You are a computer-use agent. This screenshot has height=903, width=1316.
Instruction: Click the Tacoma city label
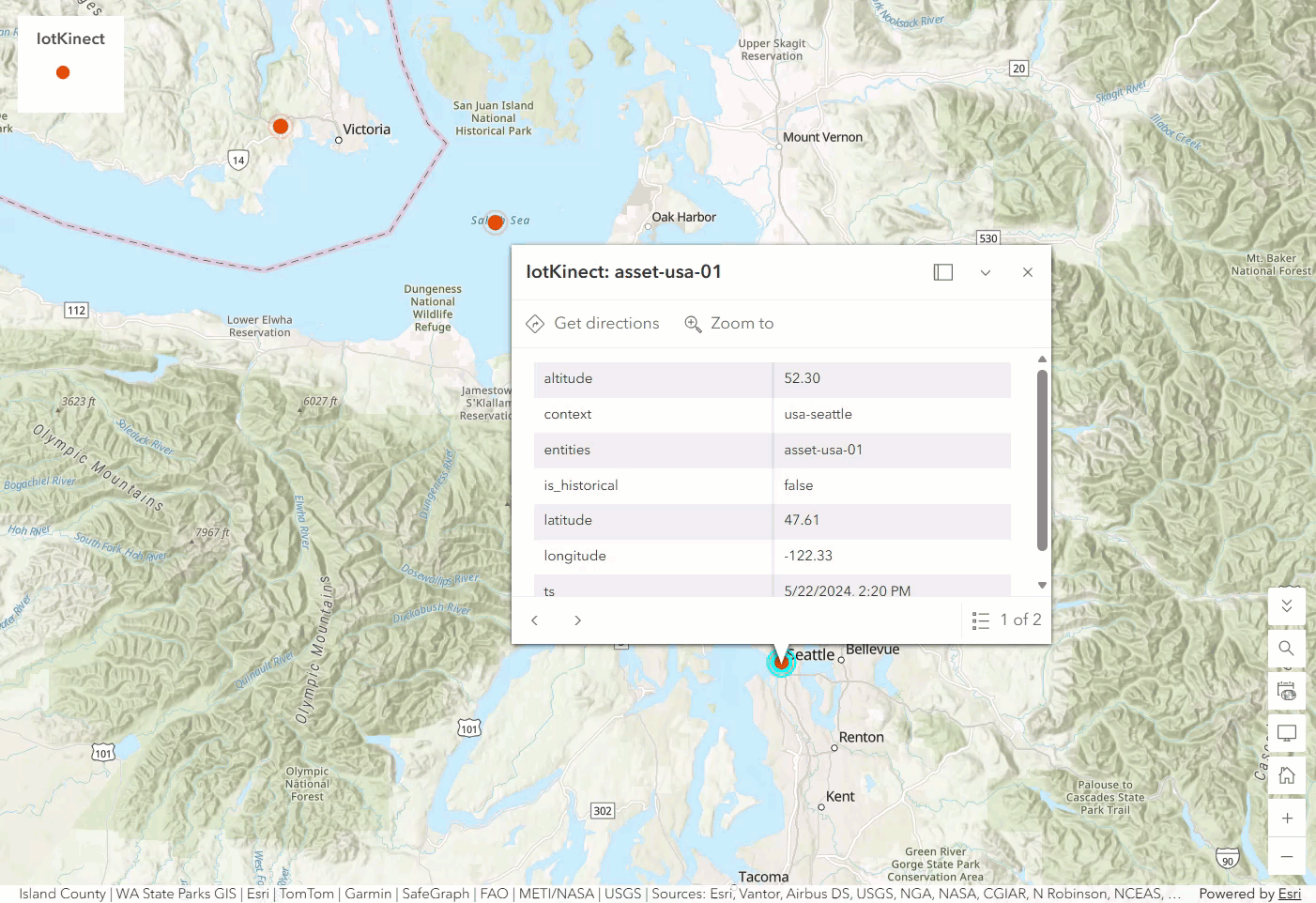coord(763,877)
